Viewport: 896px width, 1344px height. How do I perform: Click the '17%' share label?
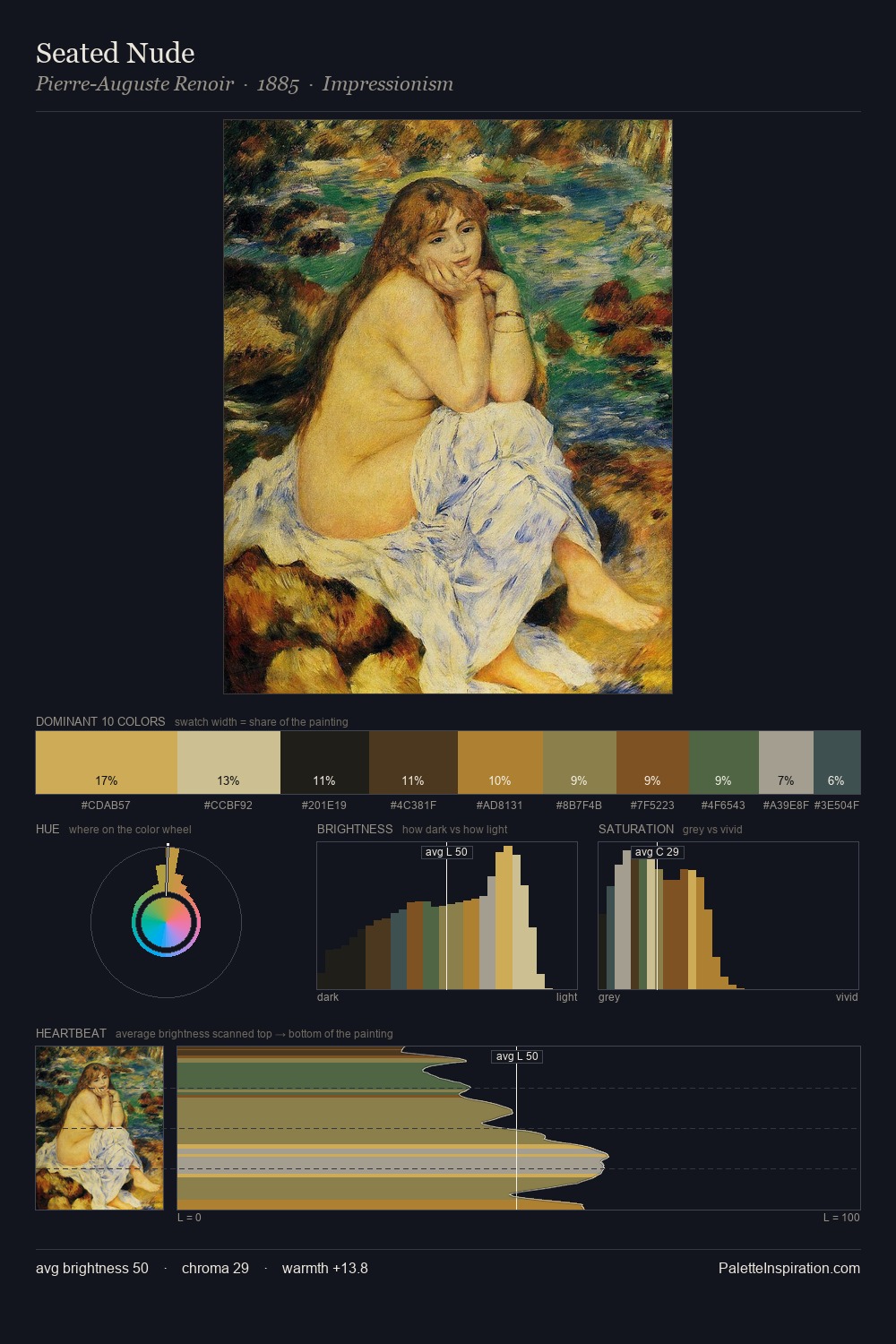107,781
